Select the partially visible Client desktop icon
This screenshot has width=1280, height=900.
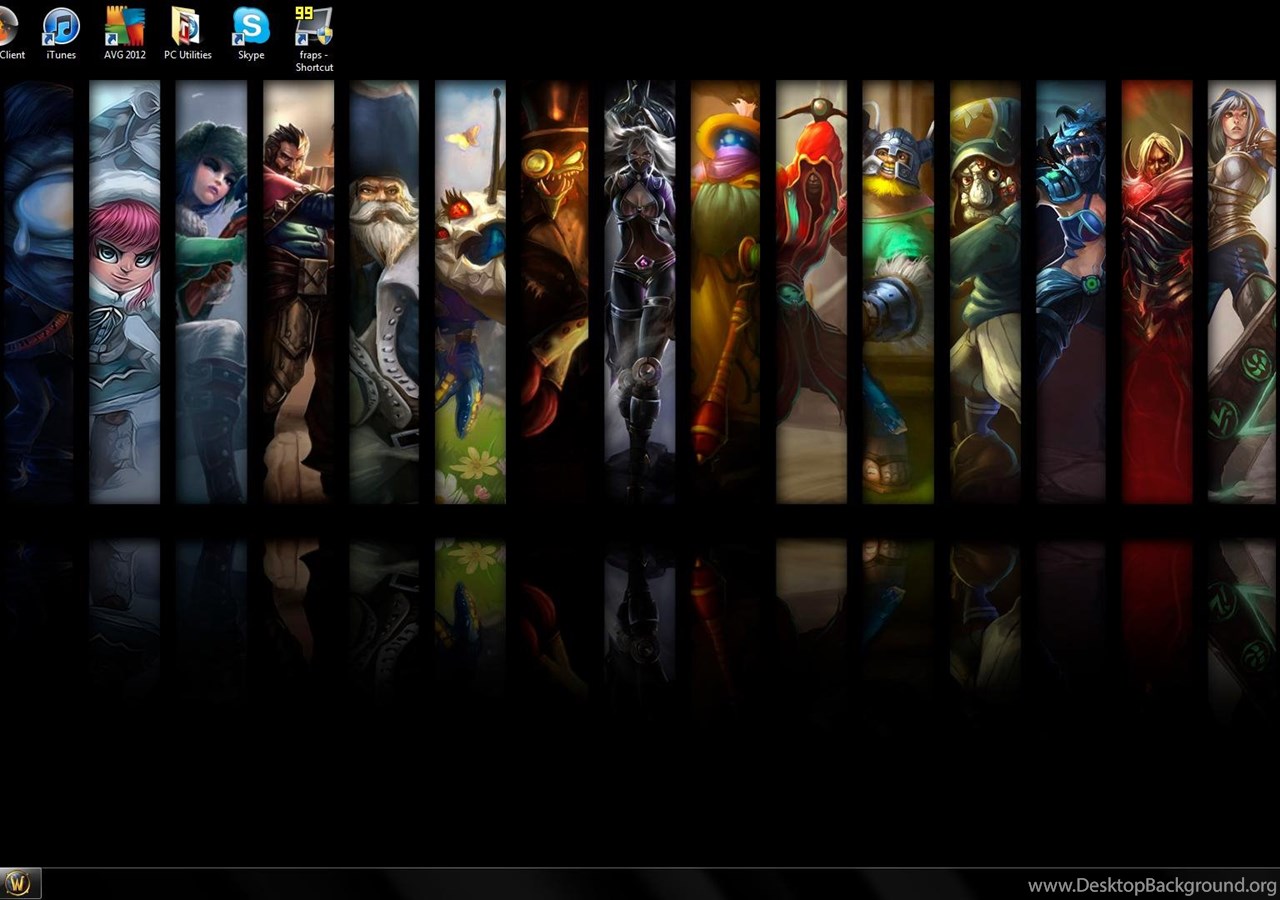point(10,30)
